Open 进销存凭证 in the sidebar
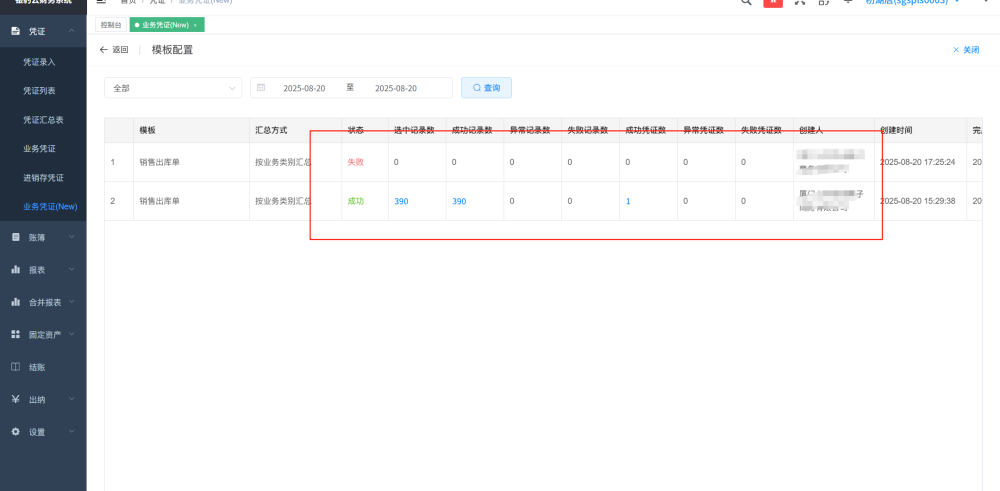1000x491 pixels. tap(43, 178)
